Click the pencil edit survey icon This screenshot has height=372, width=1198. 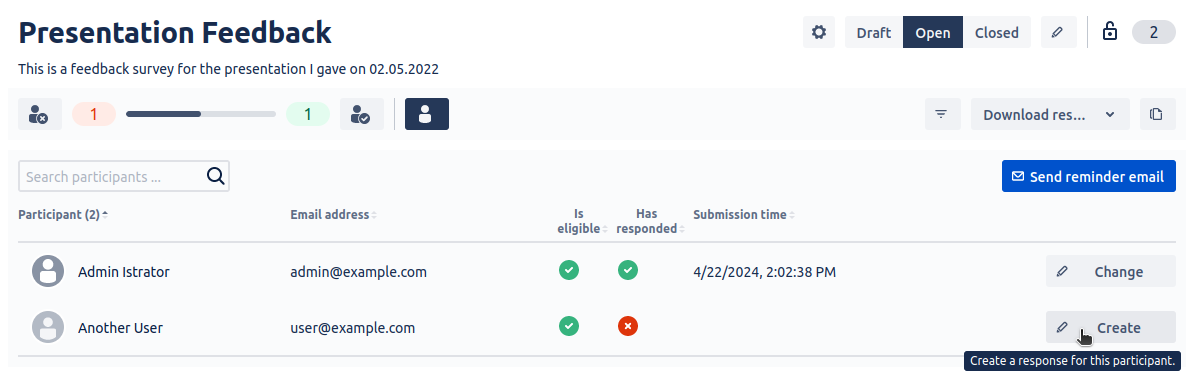point(1058,32)
